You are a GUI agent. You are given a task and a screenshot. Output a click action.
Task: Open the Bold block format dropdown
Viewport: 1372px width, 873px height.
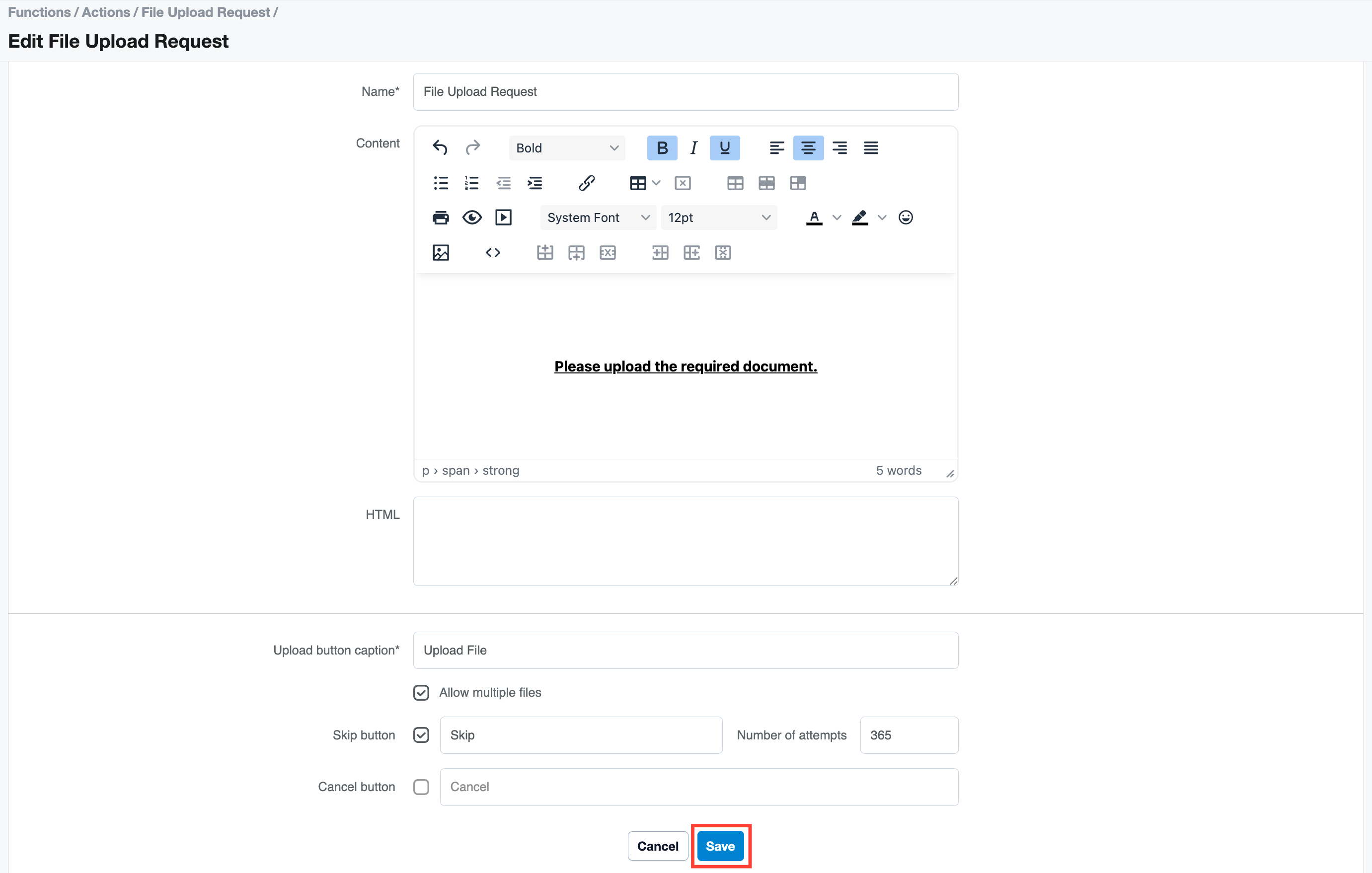point(566,148)
